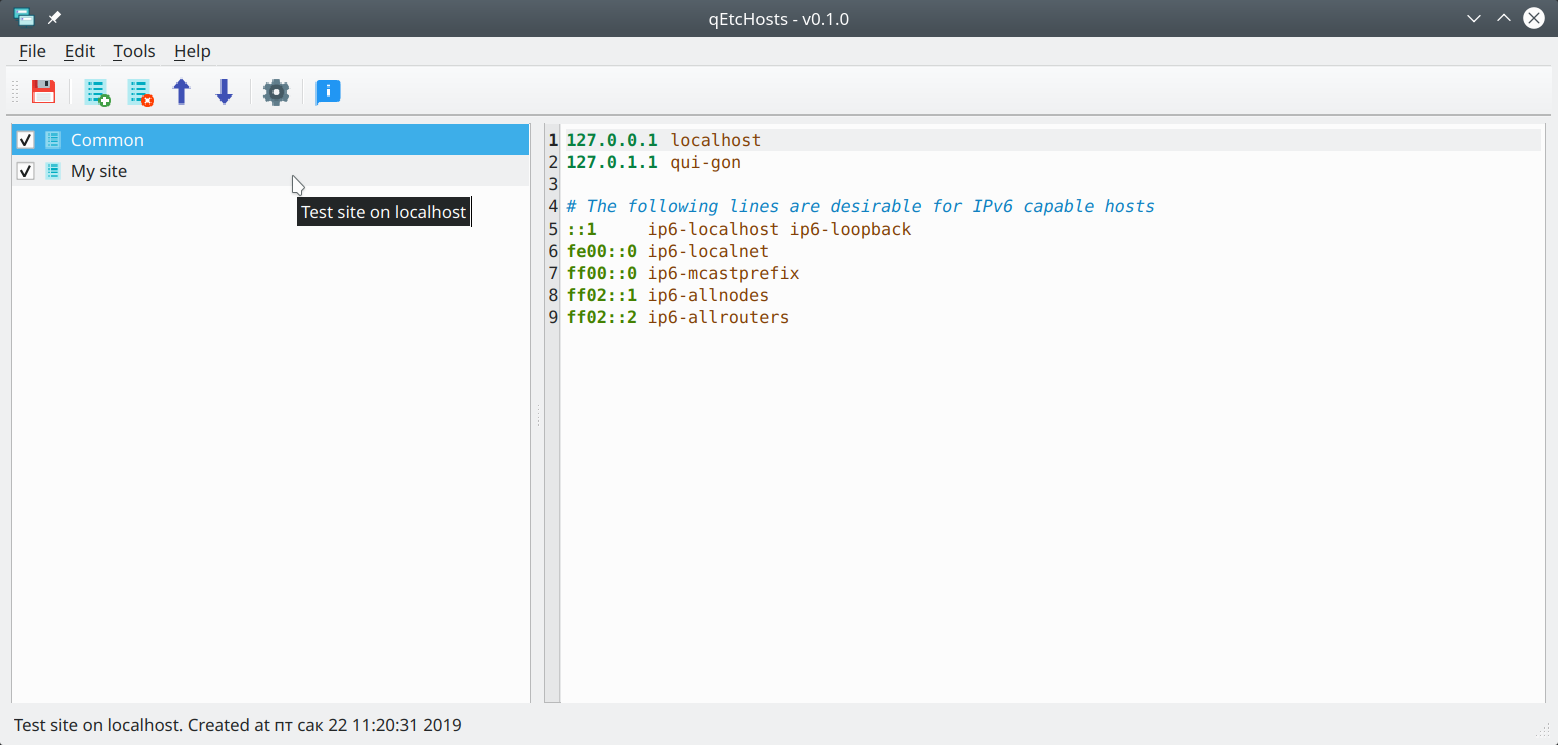Click the red Save floppy disk icon

pos(44,92)
